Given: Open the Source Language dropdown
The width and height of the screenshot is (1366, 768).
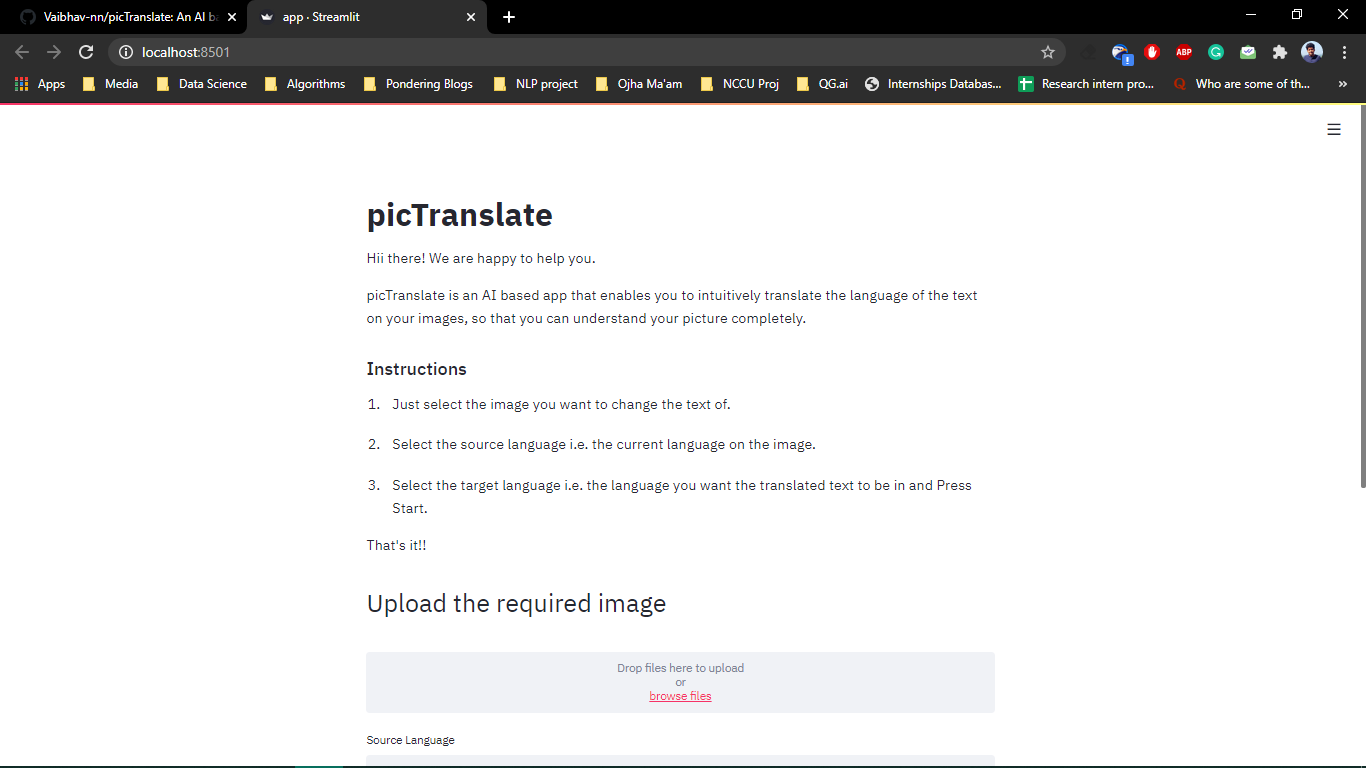Looking at the screenshot, I should tap(680, 765).
